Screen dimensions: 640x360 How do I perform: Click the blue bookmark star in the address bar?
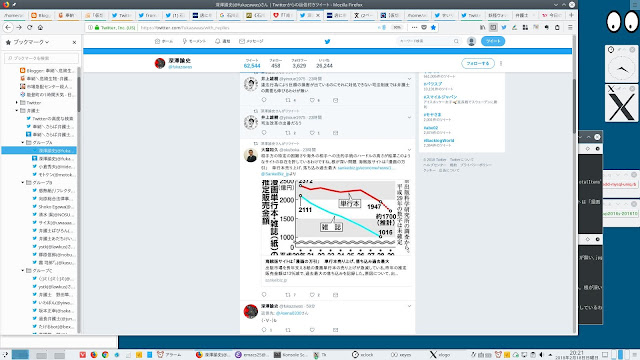pyautogui.click(x=433, y=27)
